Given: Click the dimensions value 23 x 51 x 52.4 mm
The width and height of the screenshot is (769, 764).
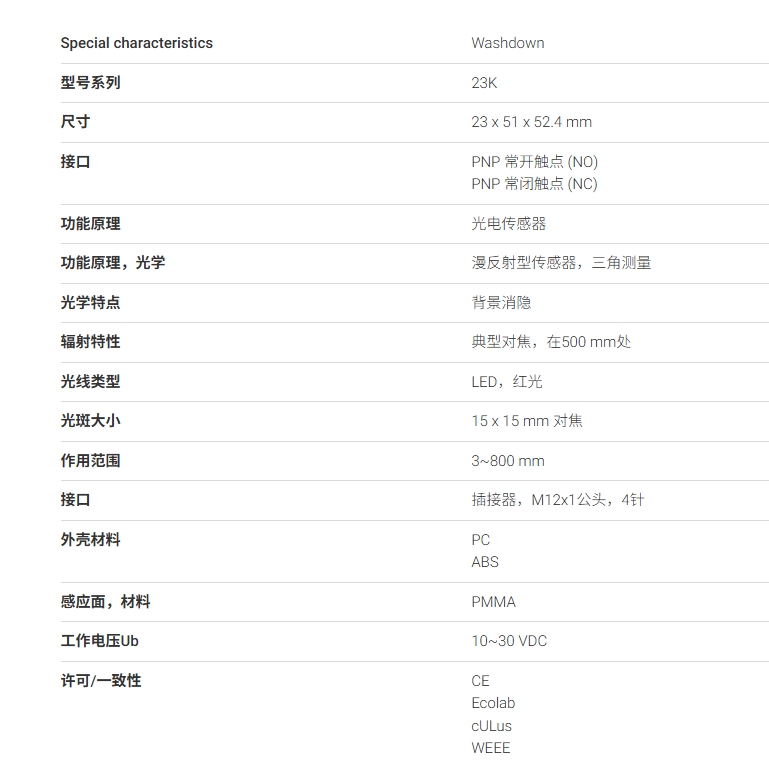Looking at the screenshot, I should click(531, 122).
